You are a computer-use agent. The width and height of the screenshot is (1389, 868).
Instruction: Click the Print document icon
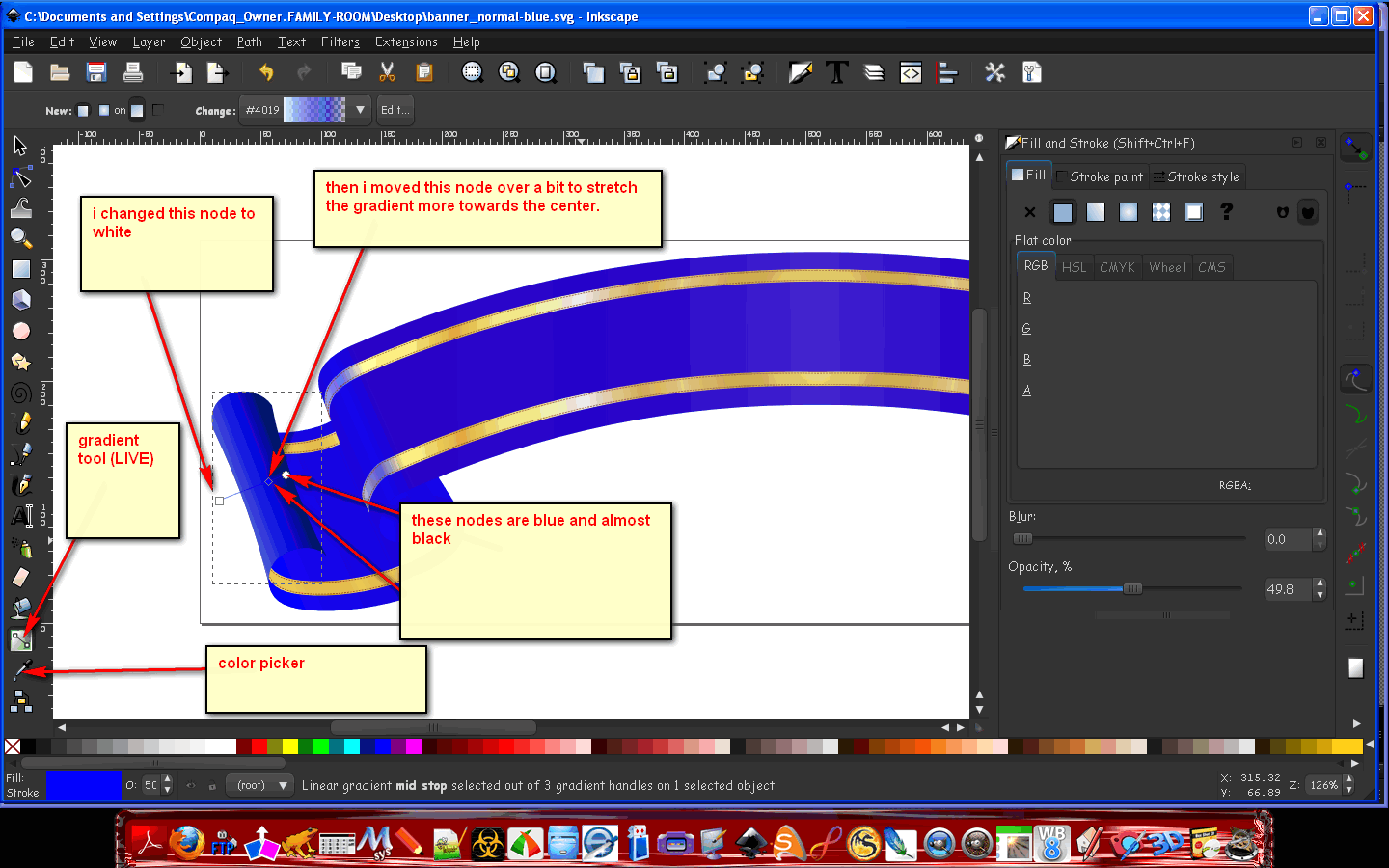point(133,72)
